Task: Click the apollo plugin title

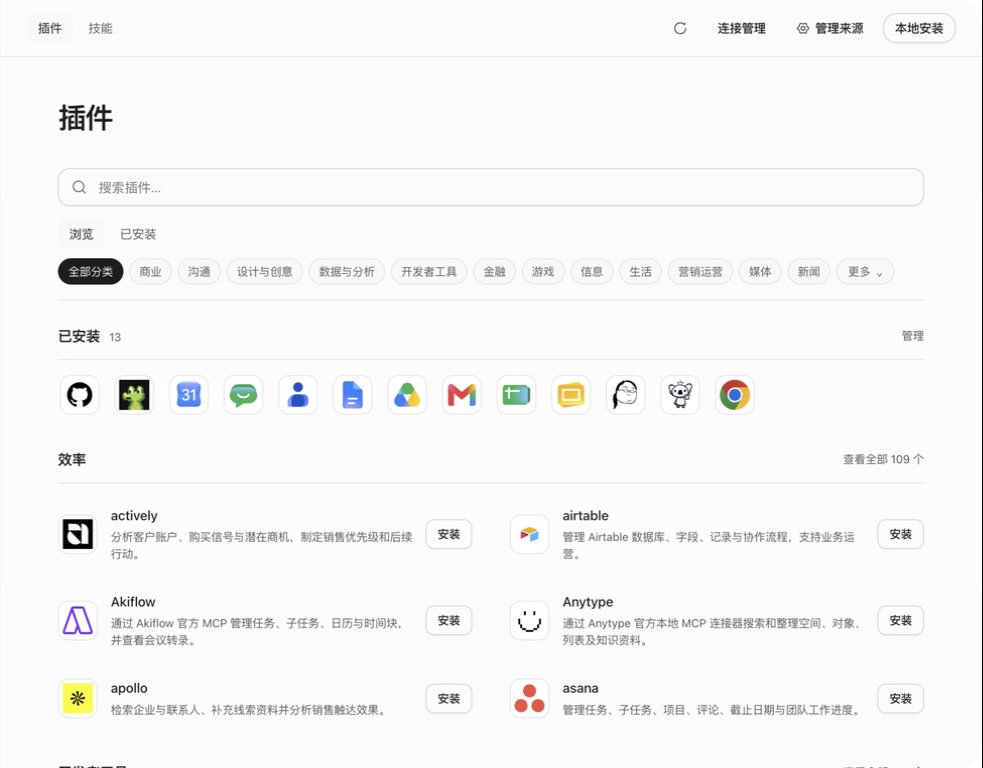Action: coord(129,688)
